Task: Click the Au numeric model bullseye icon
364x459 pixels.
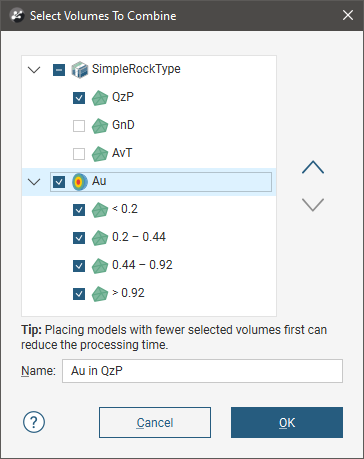Action: point(80,182)
